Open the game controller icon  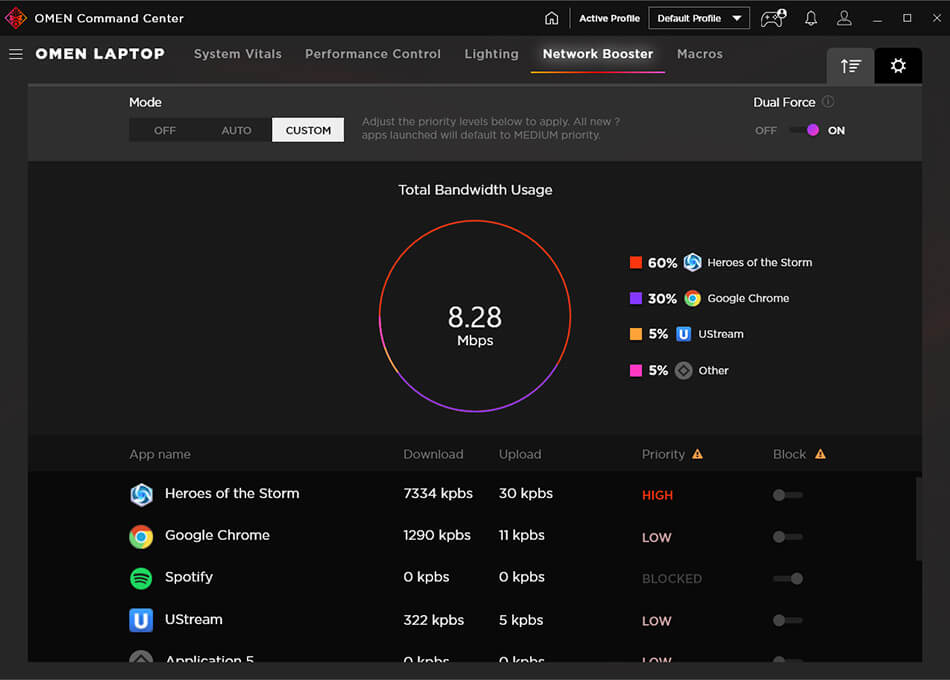click(773, 18)
